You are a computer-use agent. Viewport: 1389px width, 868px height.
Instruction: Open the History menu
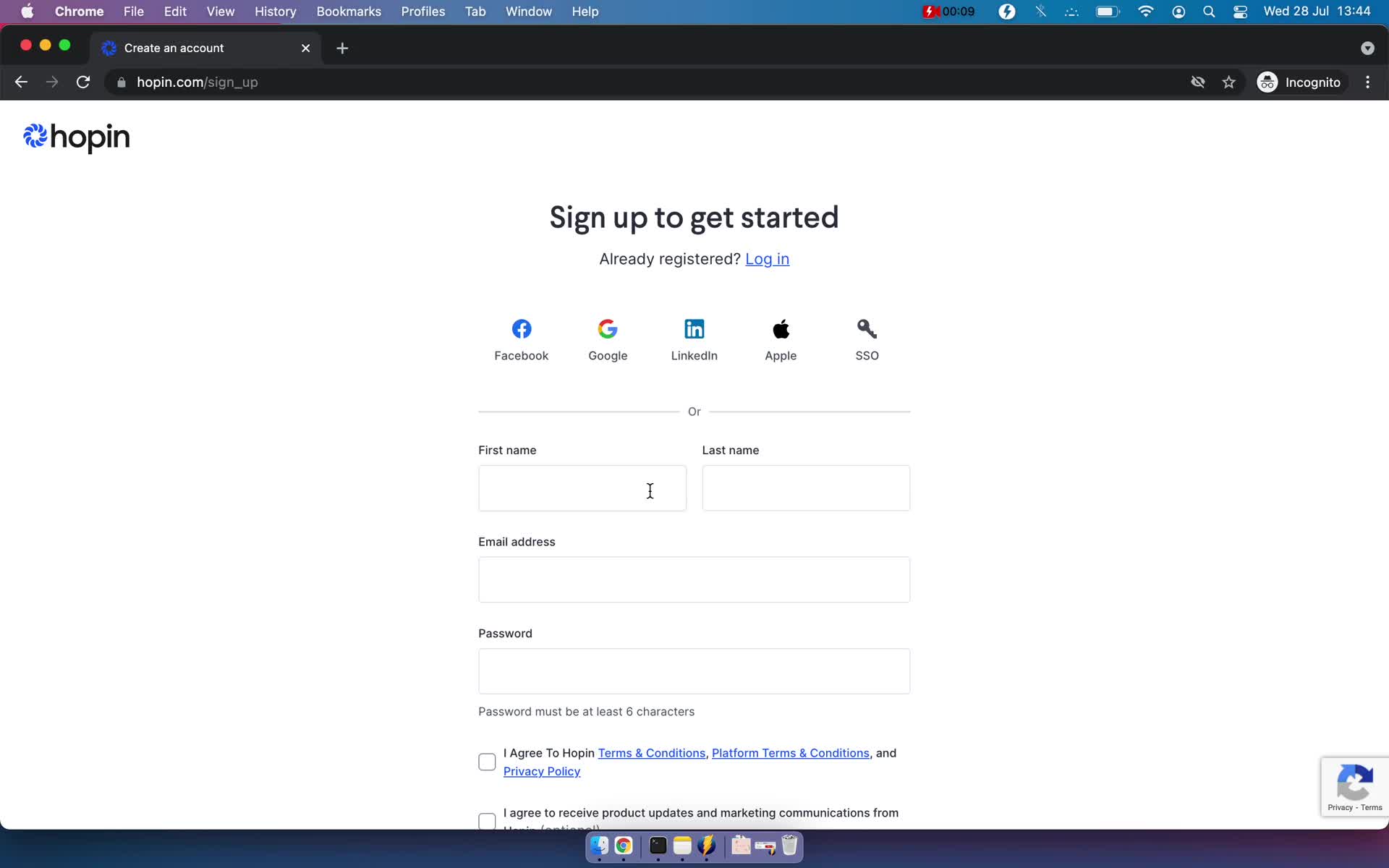coord(275,12)
